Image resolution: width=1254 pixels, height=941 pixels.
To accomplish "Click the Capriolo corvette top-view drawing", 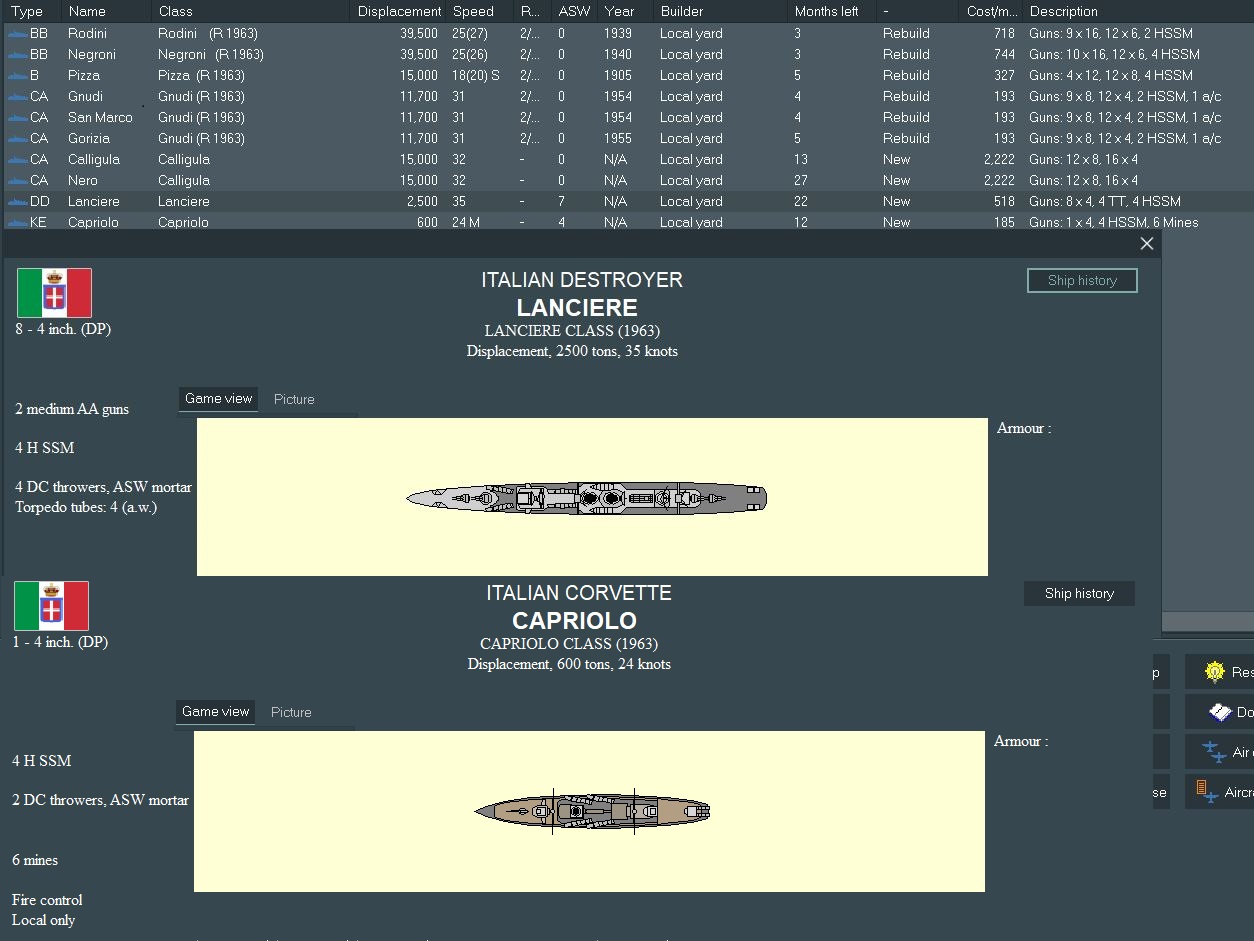I will 592,811.
